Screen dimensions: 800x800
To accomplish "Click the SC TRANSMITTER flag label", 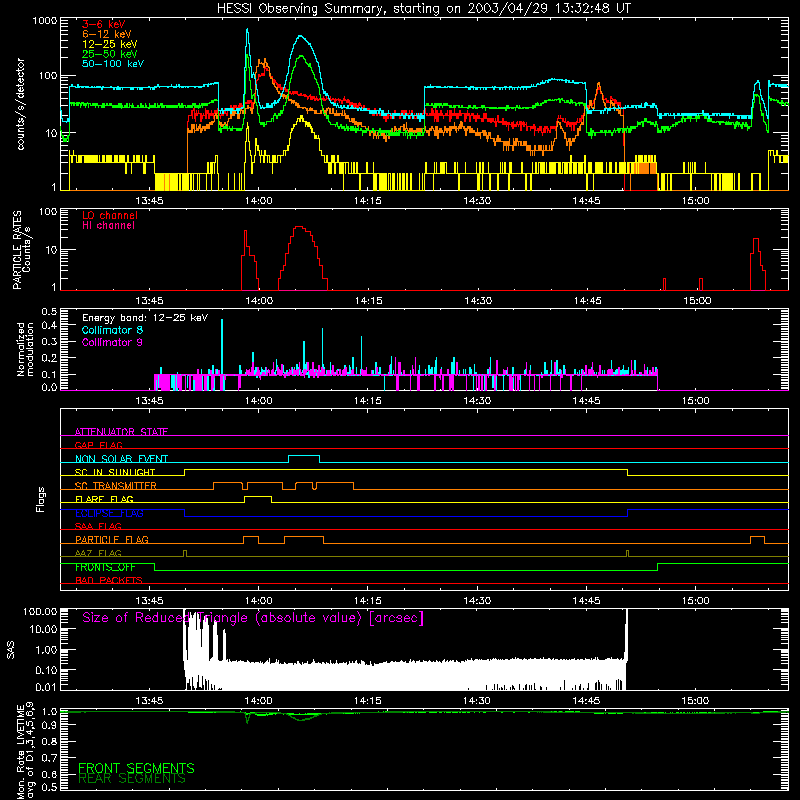I will click(x=116, y=486).
